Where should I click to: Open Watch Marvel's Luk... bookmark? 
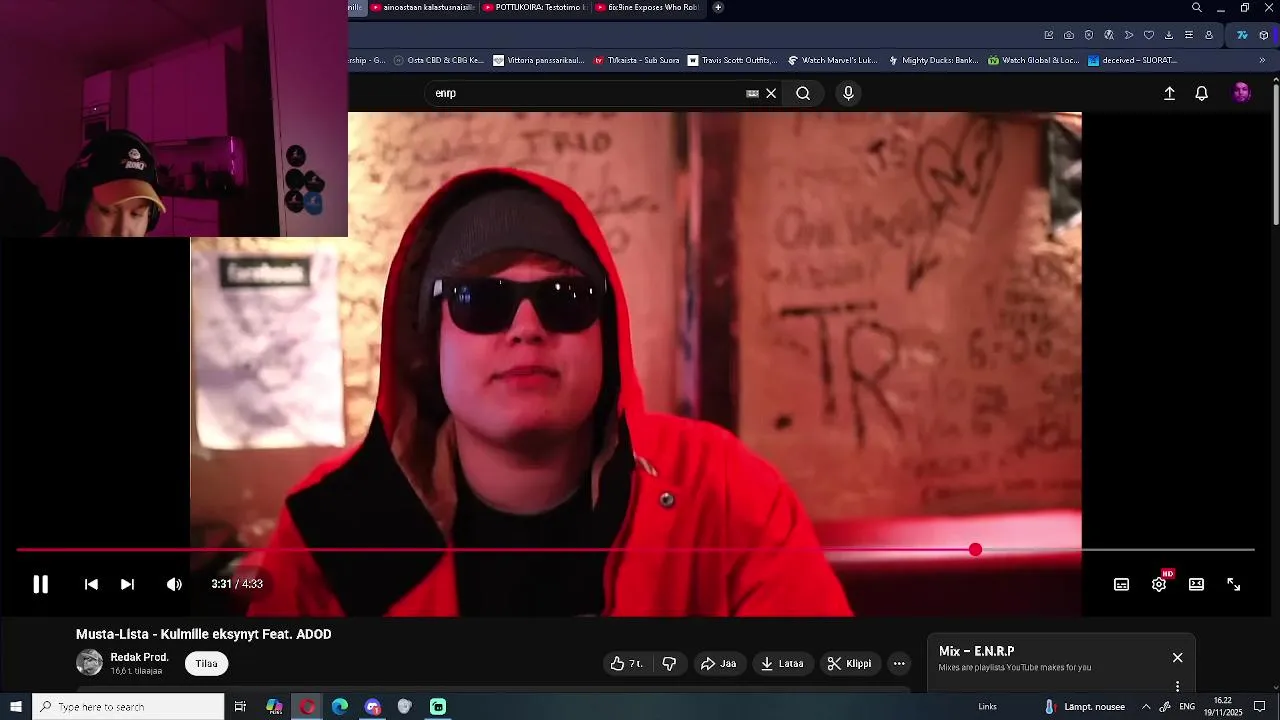coord(832,60)
